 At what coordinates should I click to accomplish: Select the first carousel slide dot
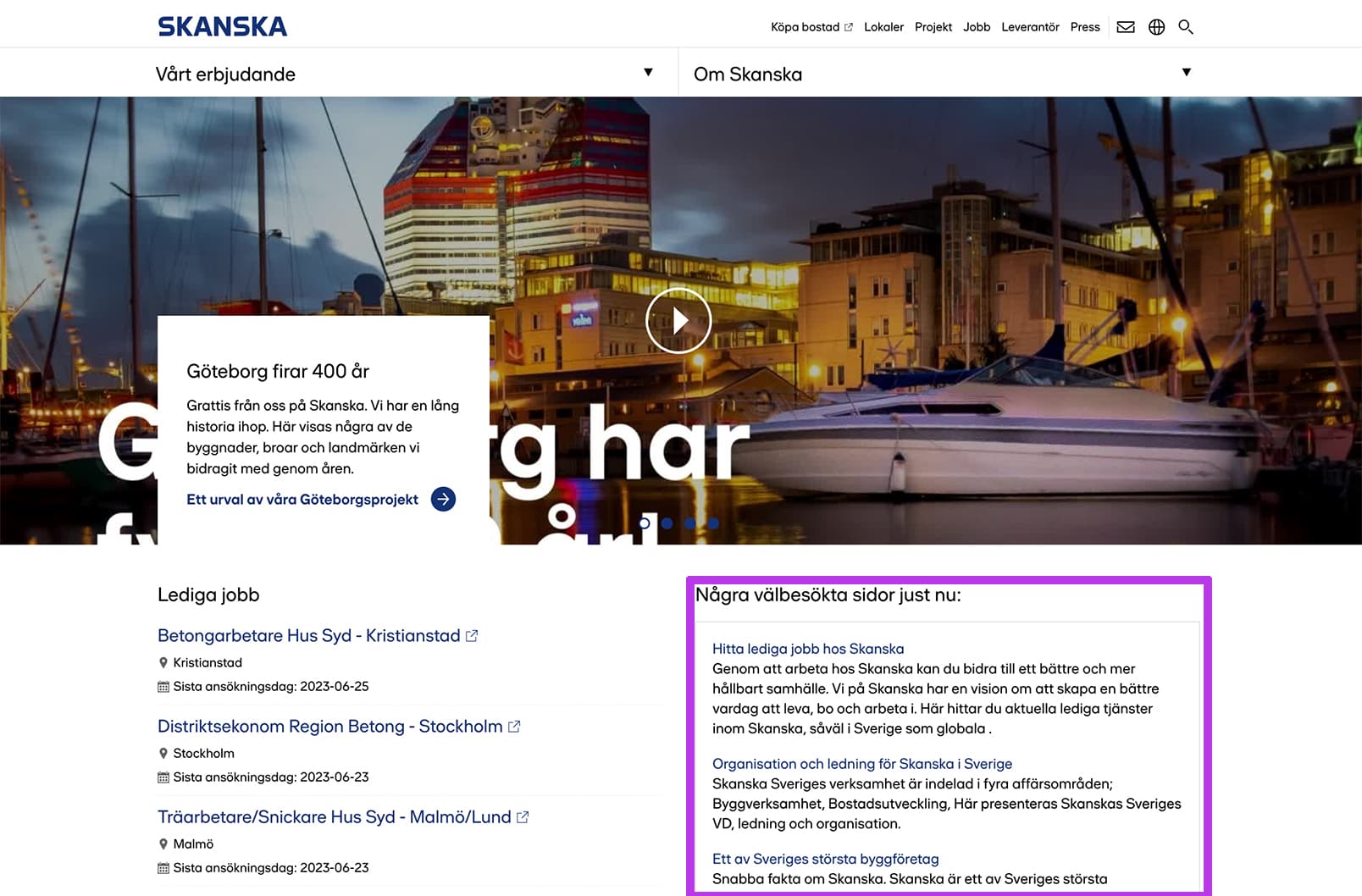645,523
